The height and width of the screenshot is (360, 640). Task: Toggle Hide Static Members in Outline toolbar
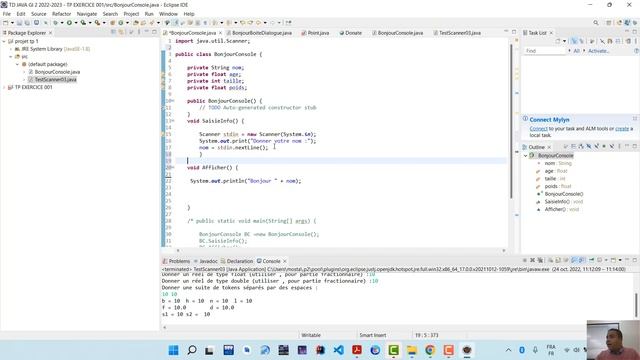596,147
